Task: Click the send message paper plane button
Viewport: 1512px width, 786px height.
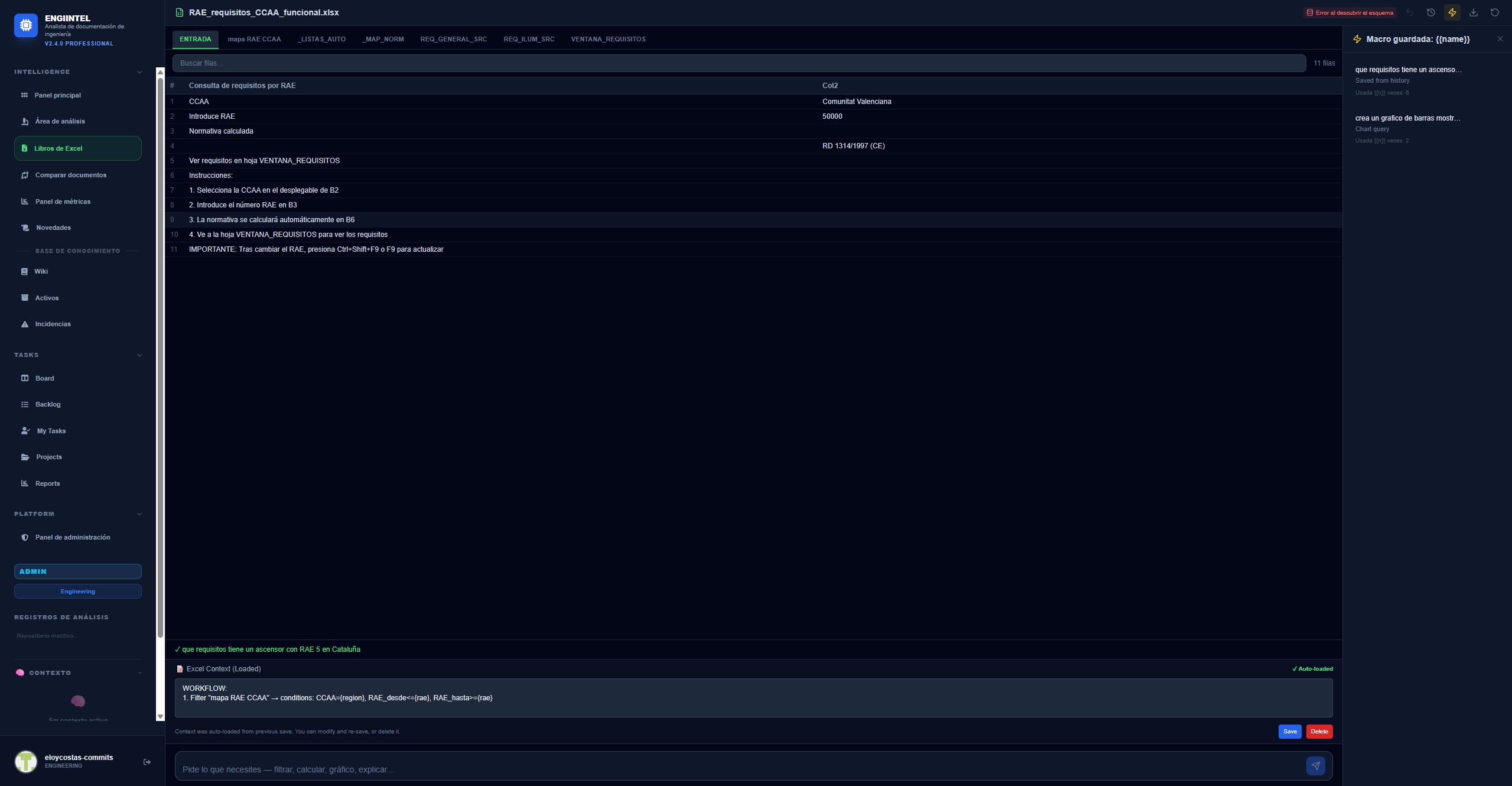Action: [x=1316, y=766]
